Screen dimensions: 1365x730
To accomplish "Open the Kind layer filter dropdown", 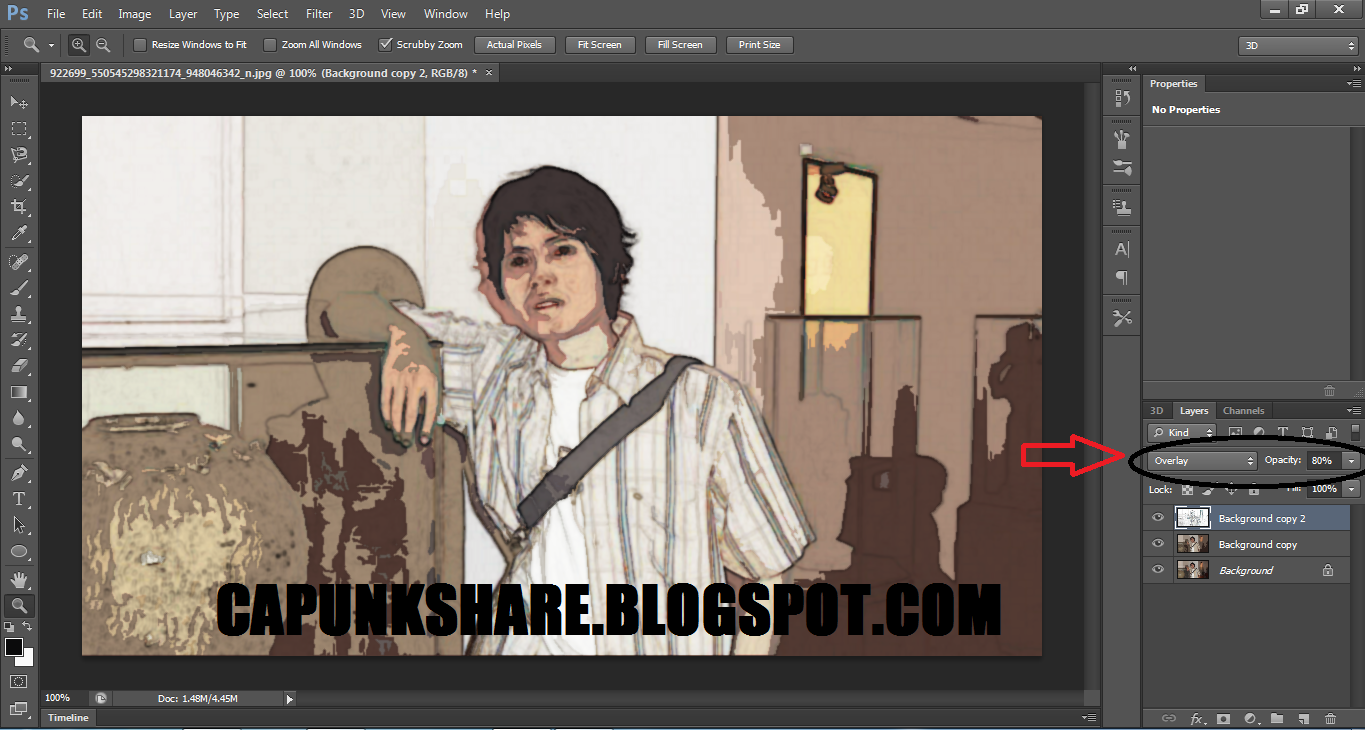I will click(1182, 432).
